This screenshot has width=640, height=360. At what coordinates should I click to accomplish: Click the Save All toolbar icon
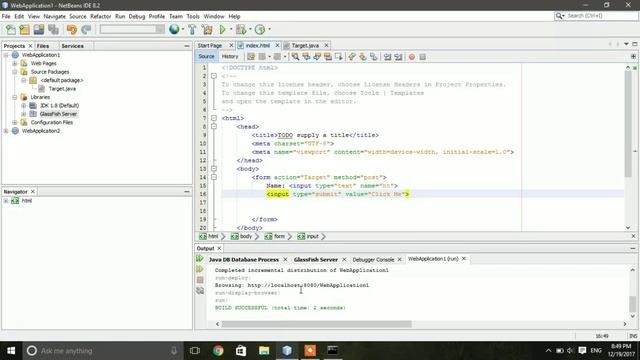coord(53,29)
